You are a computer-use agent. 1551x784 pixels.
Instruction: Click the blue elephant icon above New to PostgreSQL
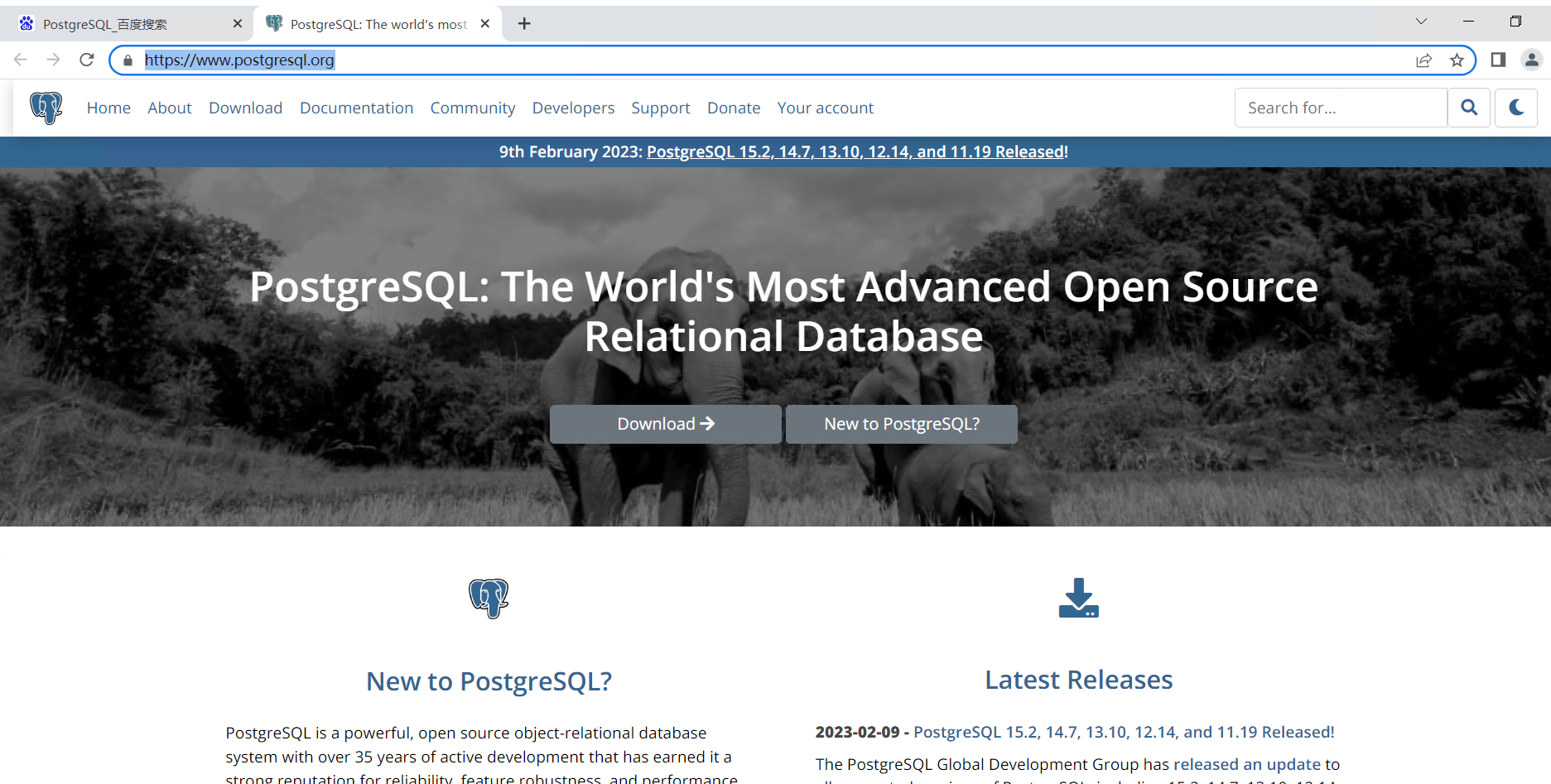489,599
